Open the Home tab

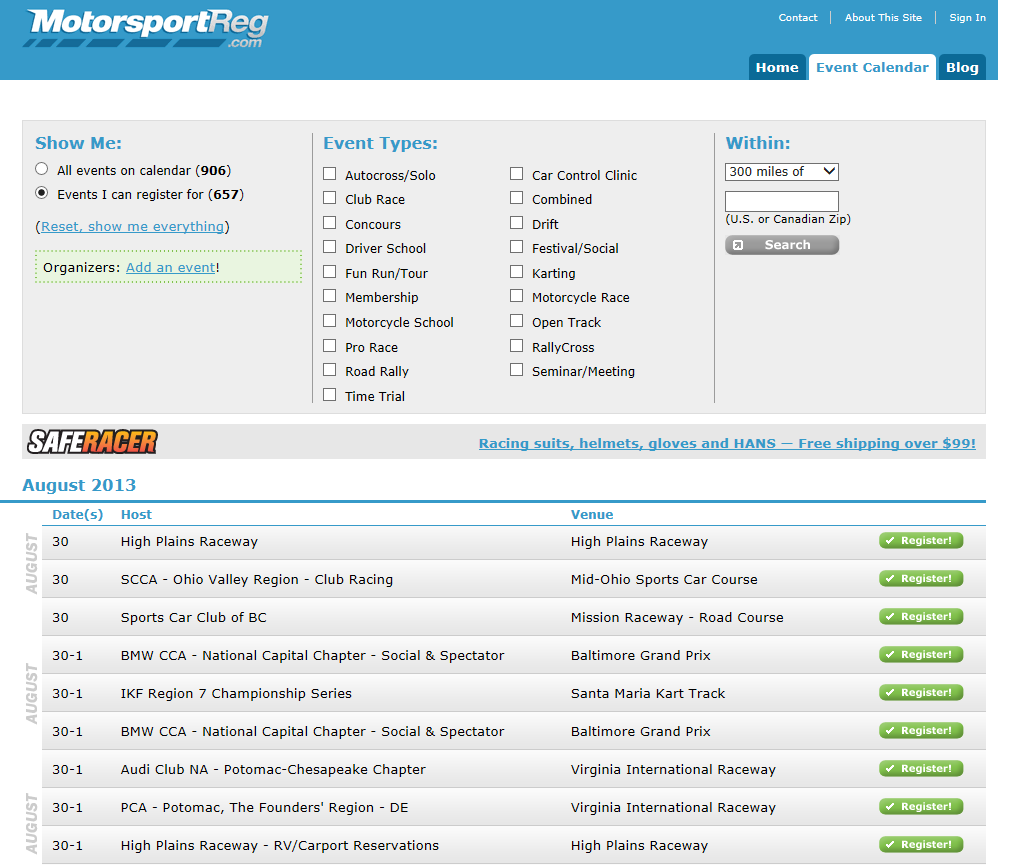click(777, 67)
